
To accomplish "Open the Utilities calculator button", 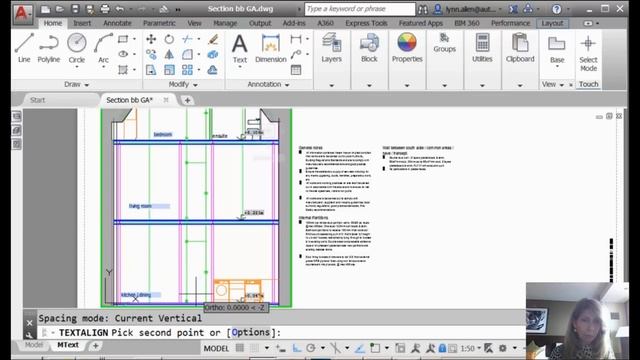I will coord(482,48).
